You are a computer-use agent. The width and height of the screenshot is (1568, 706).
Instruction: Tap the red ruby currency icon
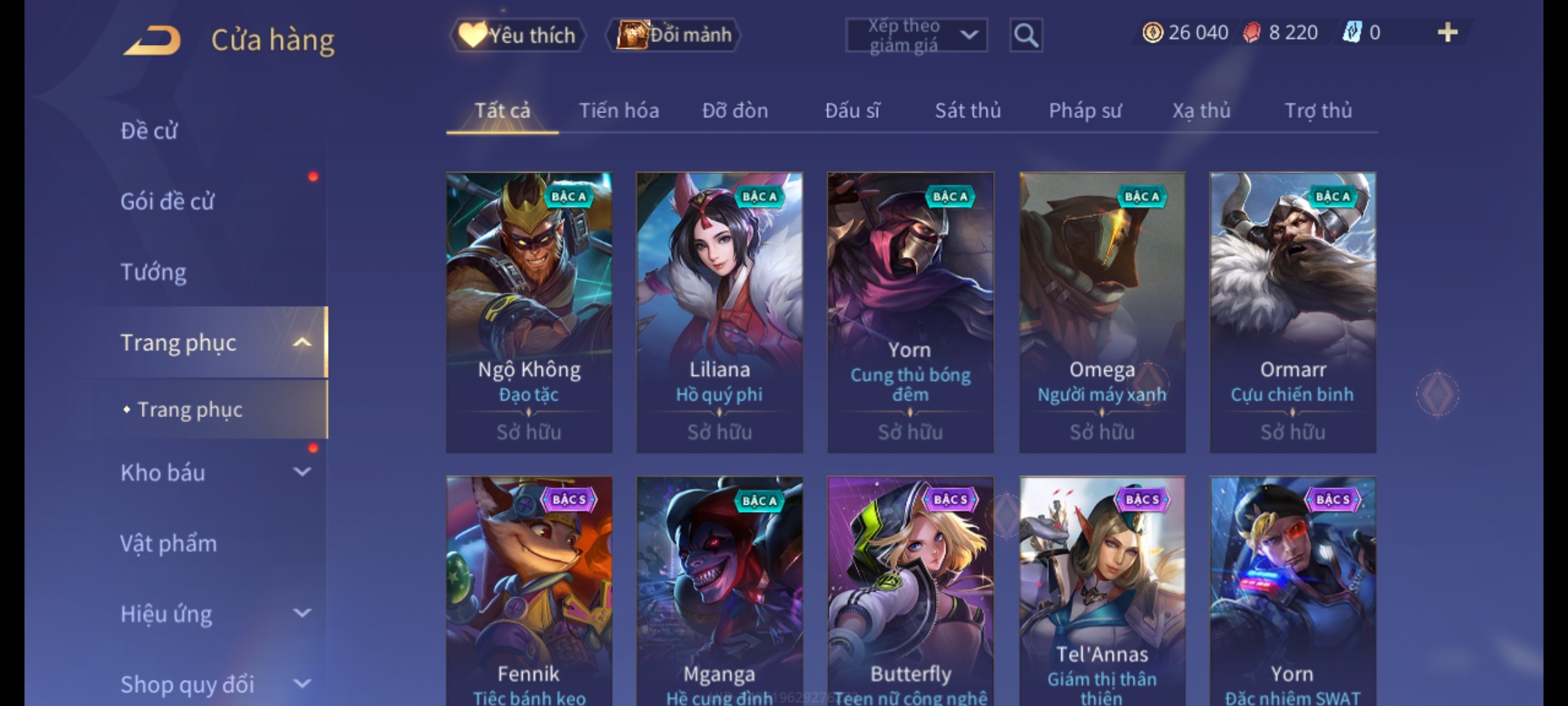[1252, 33]
